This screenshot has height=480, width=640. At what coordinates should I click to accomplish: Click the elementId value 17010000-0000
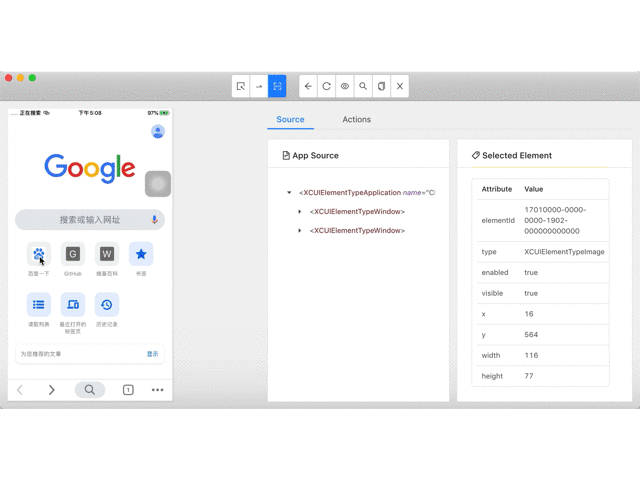[x=555, y=220]
